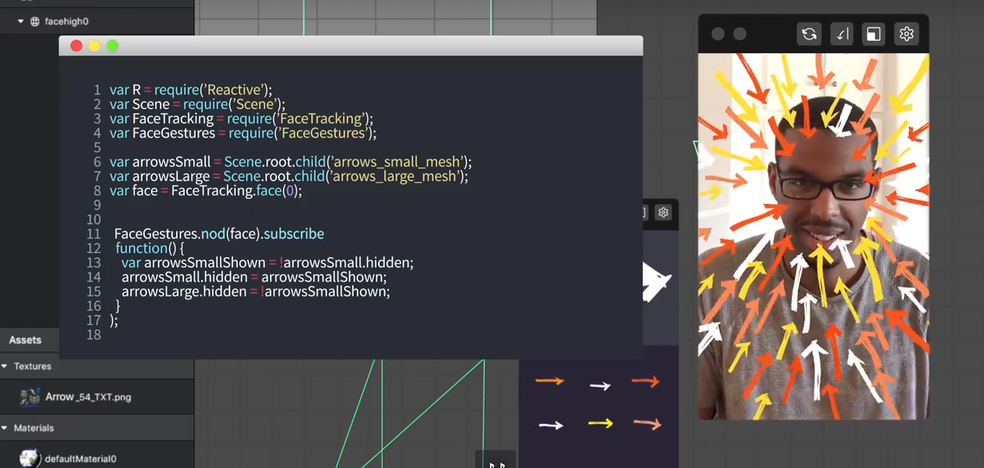Select the Assets panel header
984x468 pixels.
26,340
